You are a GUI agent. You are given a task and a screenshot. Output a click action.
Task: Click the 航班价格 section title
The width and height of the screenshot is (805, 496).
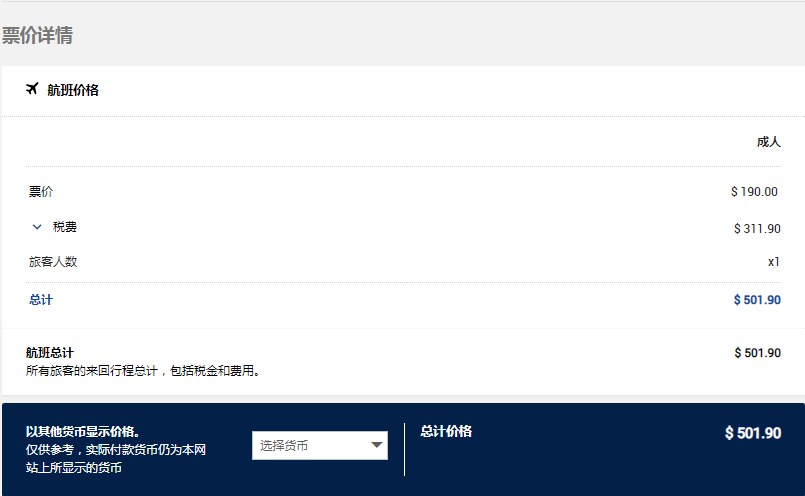[73, 90]
